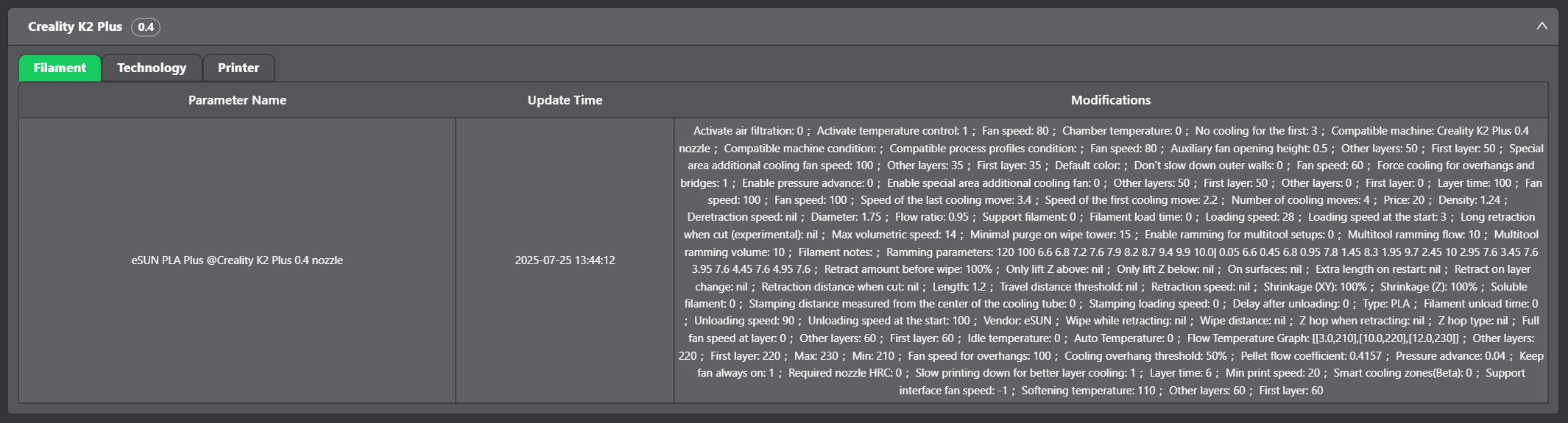Click the Activate air filtration: 0 text
Viewport: 1568px width, 423px height.
(748, 131)
